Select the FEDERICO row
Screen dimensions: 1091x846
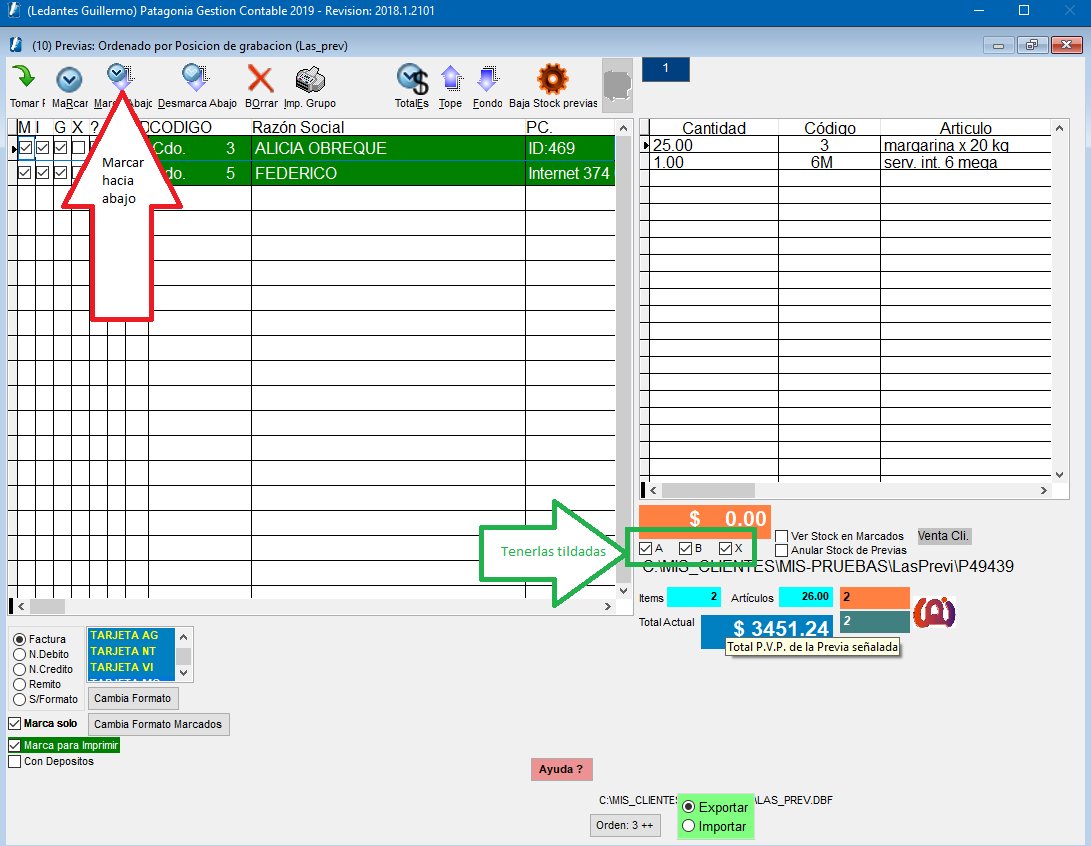(313, 173)
